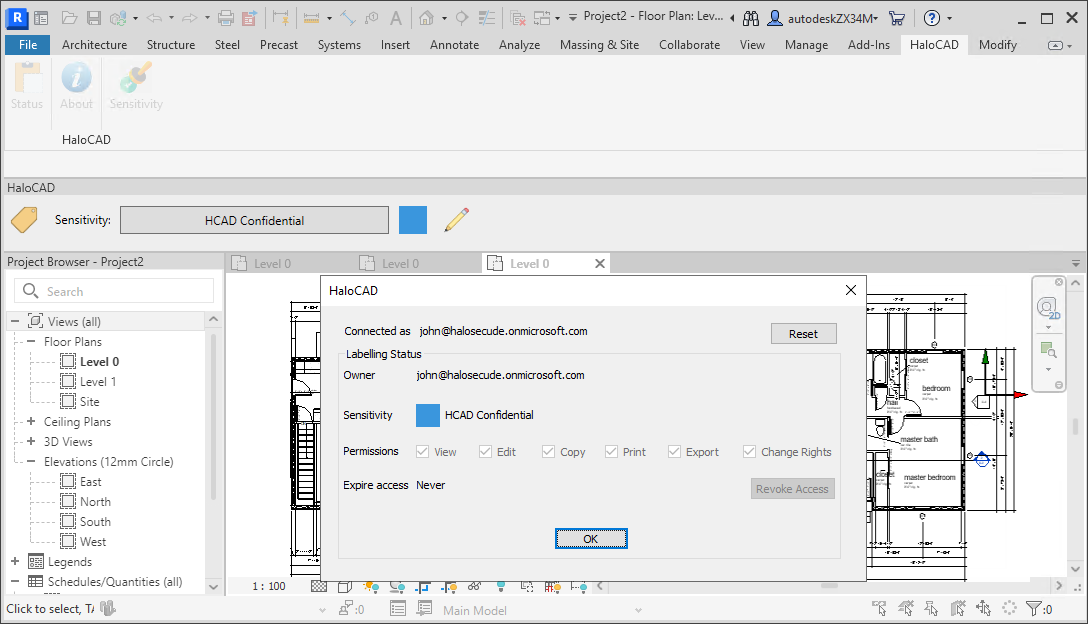Viewport: 1088px width, 624px height.
Task: Switch to the Annotate ribbon tab
Action: [454, 45]
